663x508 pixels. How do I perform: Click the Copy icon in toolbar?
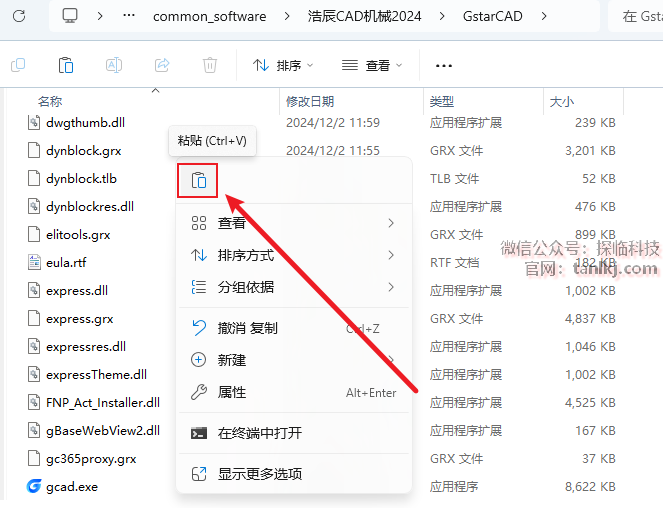pos(18,65)
